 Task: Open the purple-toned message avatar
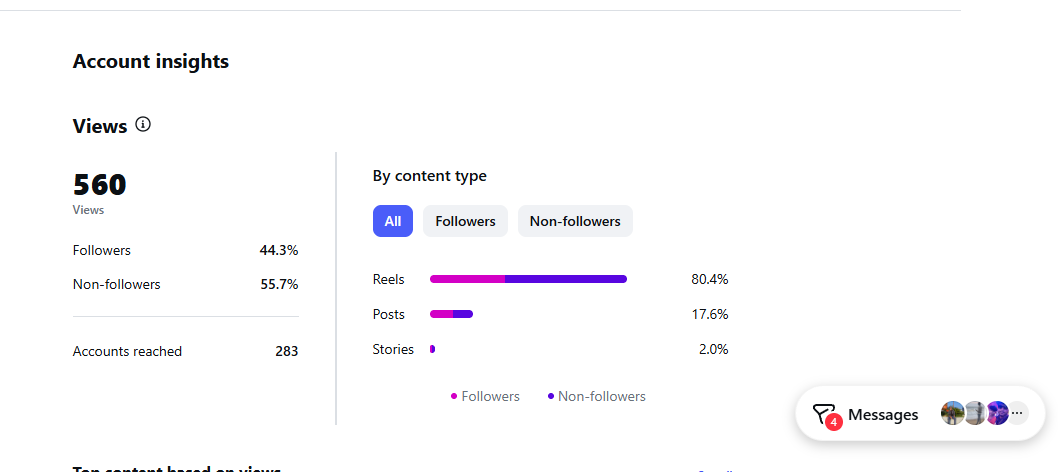point(997,413)
